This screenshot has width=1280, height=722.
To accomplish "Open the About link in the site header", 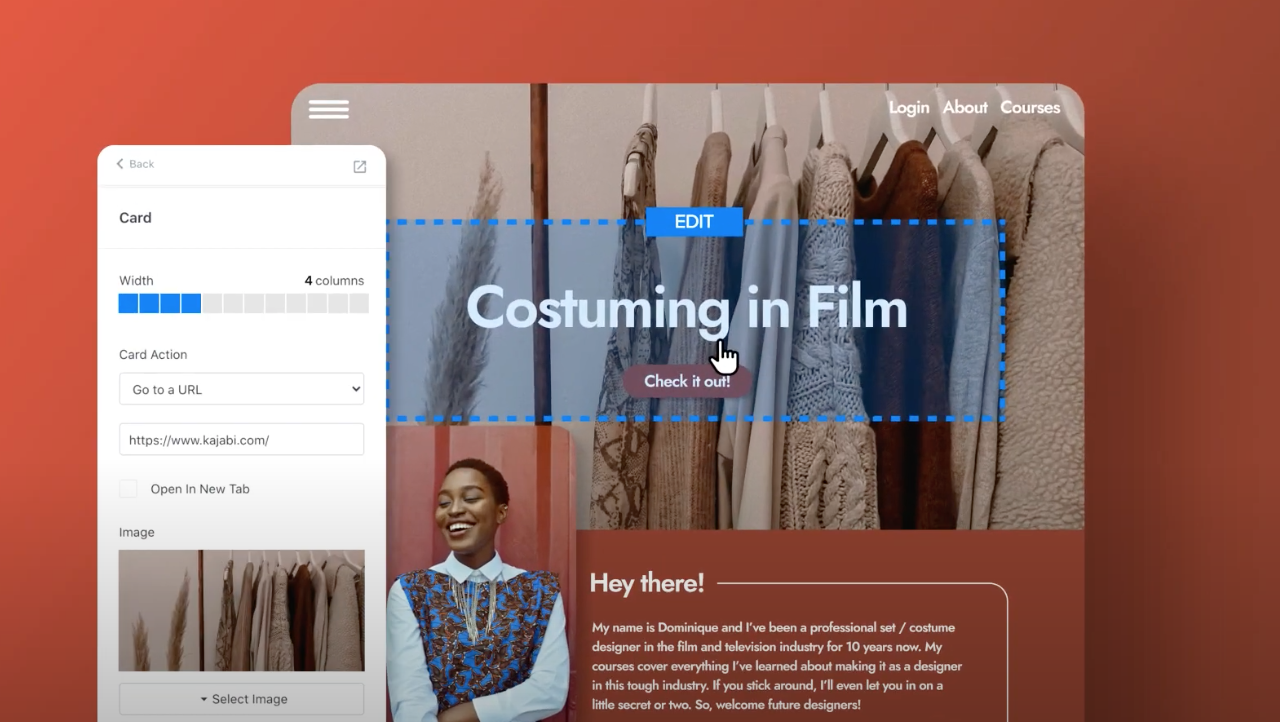I will (965, 107).
